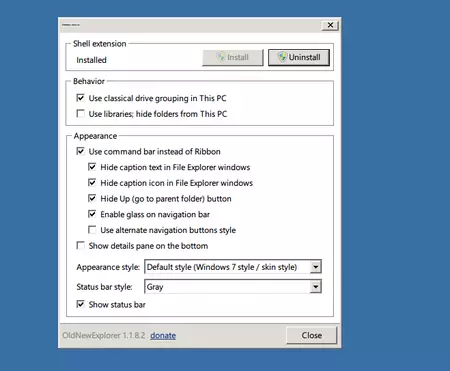Viewport: 450px width, 371px height.
Task: Click the shield icon on Uninstall button
Action: pos(282,57)
